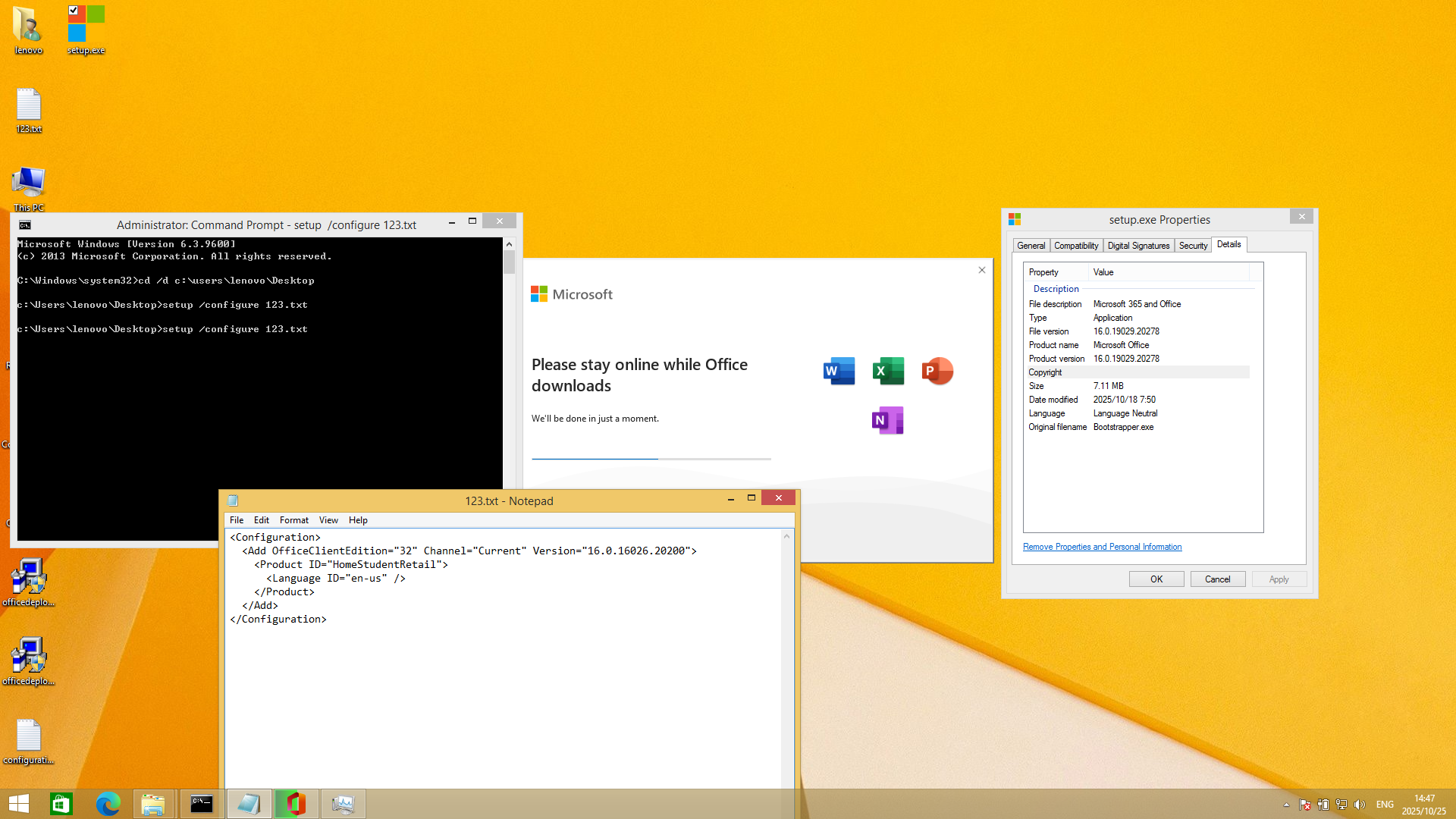Open the Microsoft Store taskbar icon
The width and height of the screenshot is (1456, 819).
click(61, 804)
